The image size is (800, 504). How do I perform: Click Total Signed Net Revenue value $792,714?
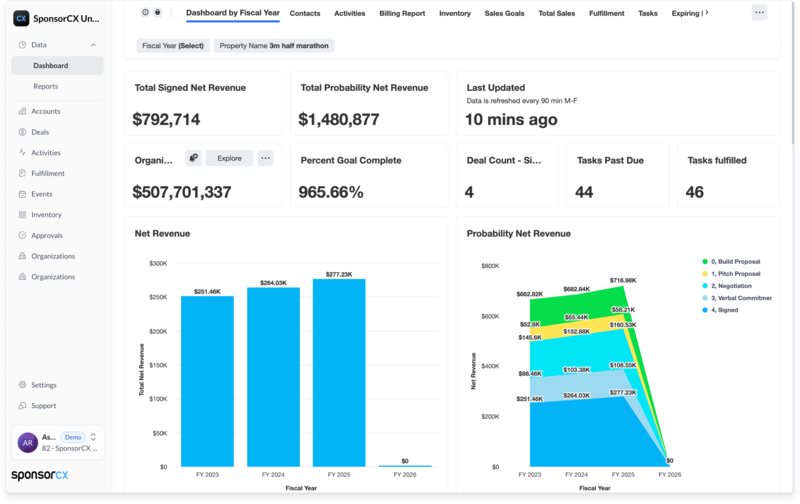(x=166, y=119)
